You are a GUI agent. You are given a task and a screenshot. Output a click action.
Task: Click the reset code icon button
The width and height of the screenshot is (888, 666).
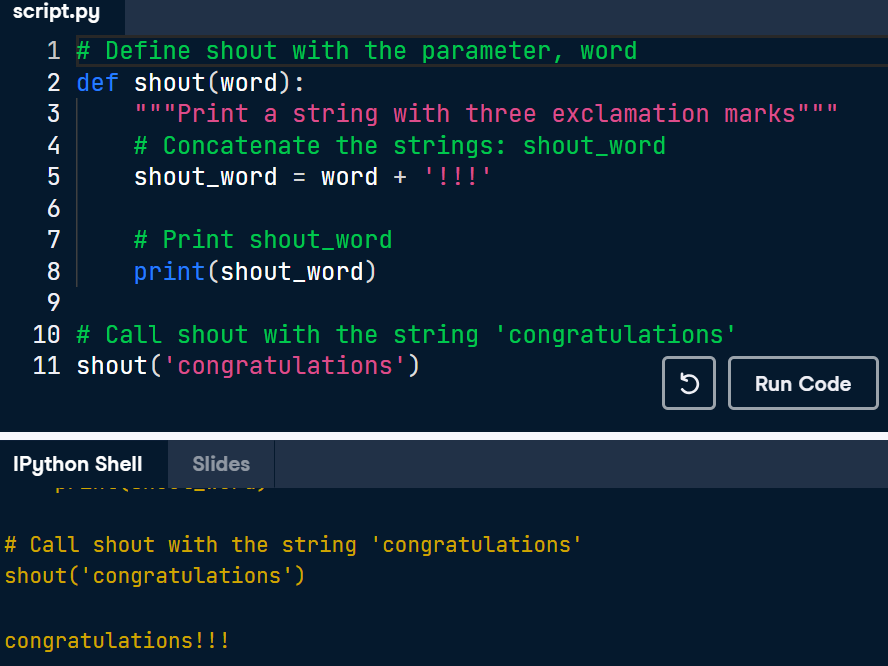tap(689, 383)
